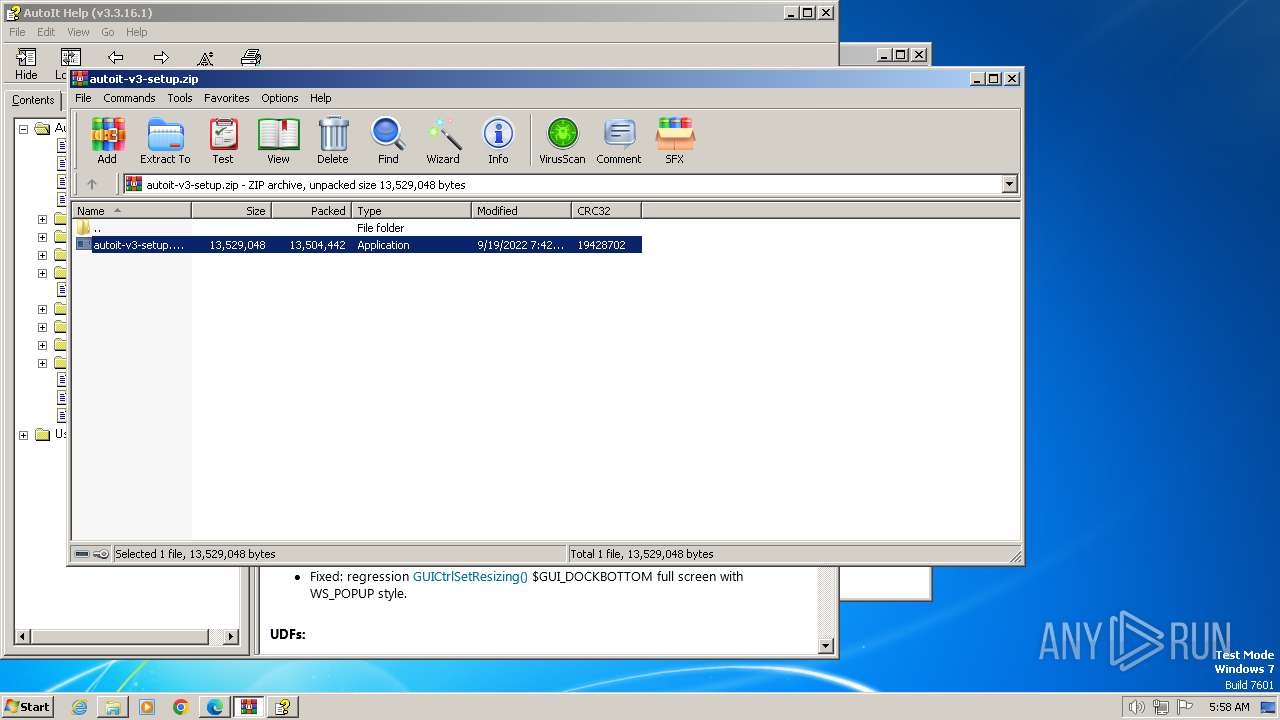Click the volume speaker tray icon

click(1136, 707)
